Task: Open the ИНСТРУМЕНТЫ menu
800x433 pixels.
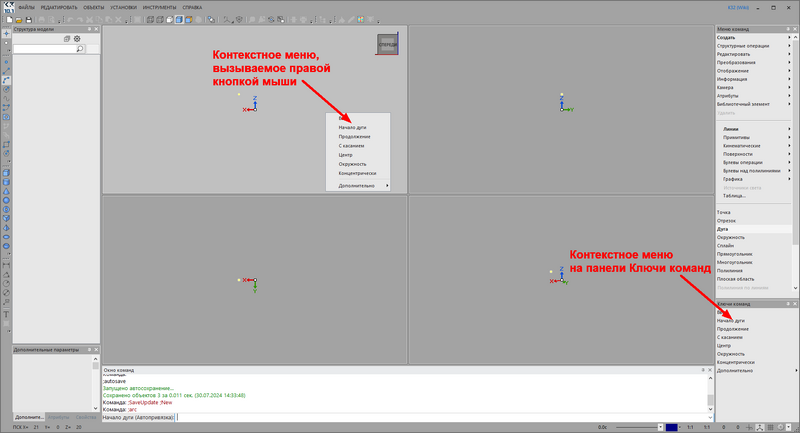Action: coord(159,8)
